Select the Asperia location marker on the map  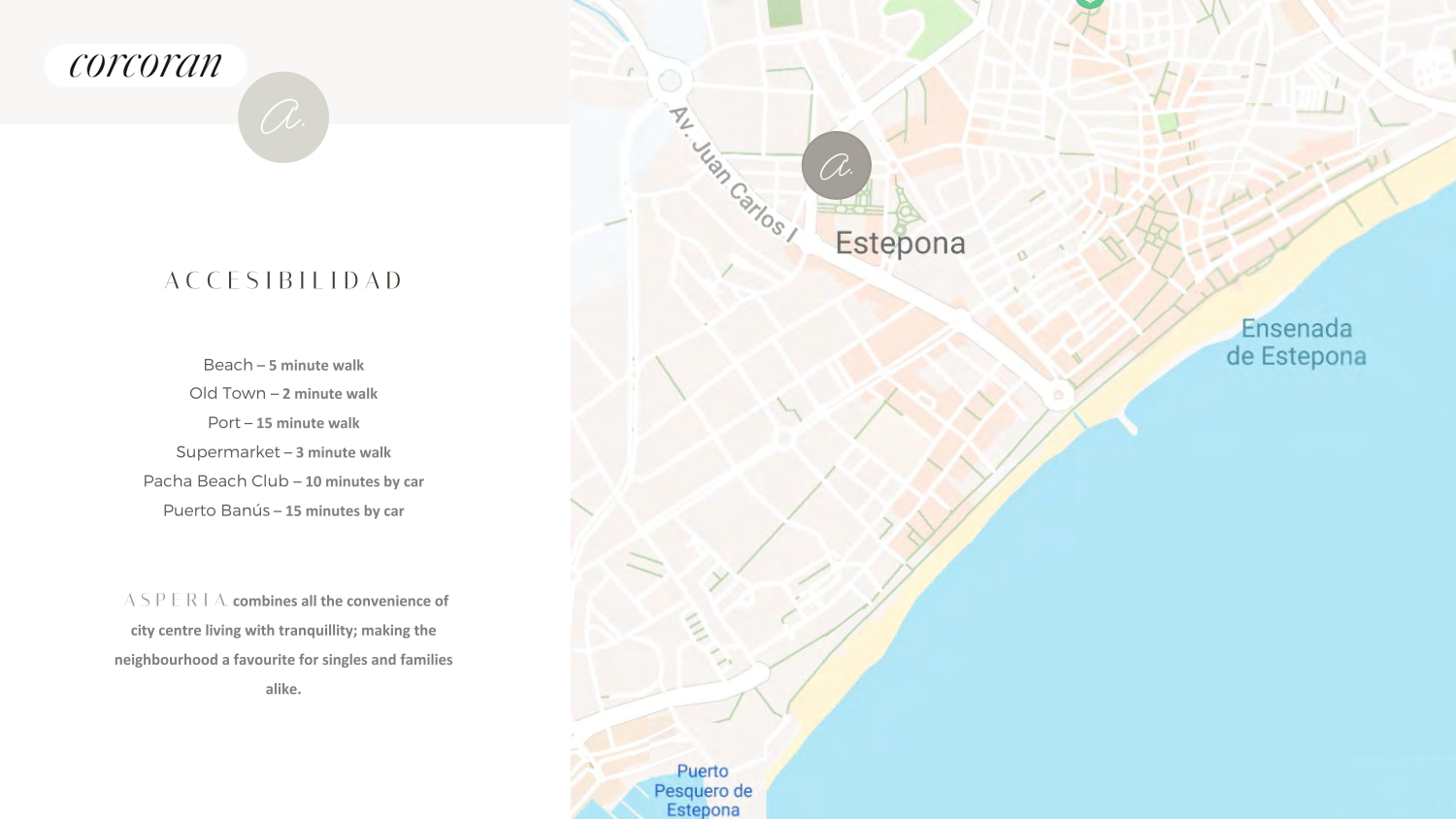836,166
